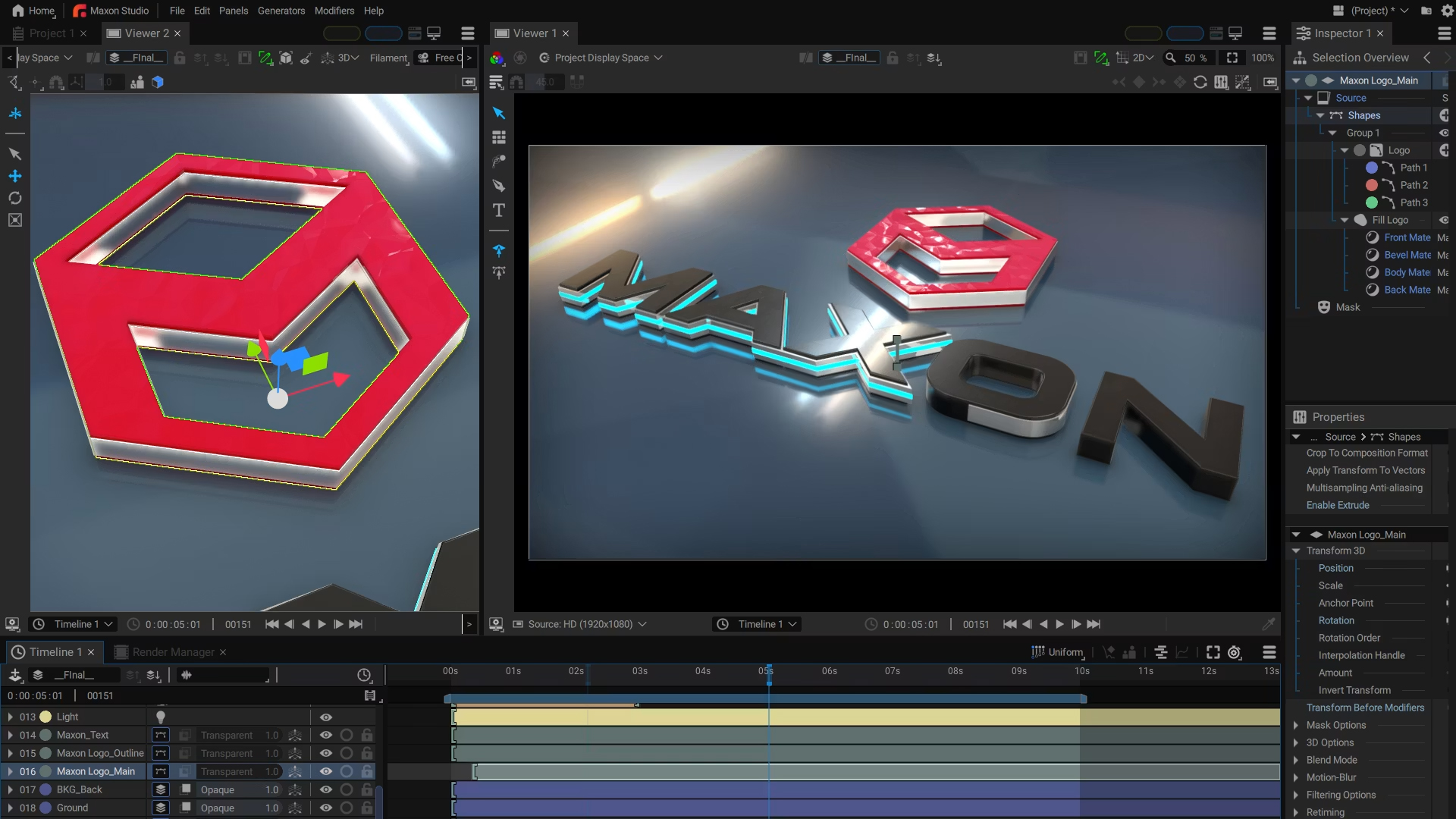Screen dimensions: 1456x819
Task: Click the Source link in Selection Overview
Action: pos(1351,98)
